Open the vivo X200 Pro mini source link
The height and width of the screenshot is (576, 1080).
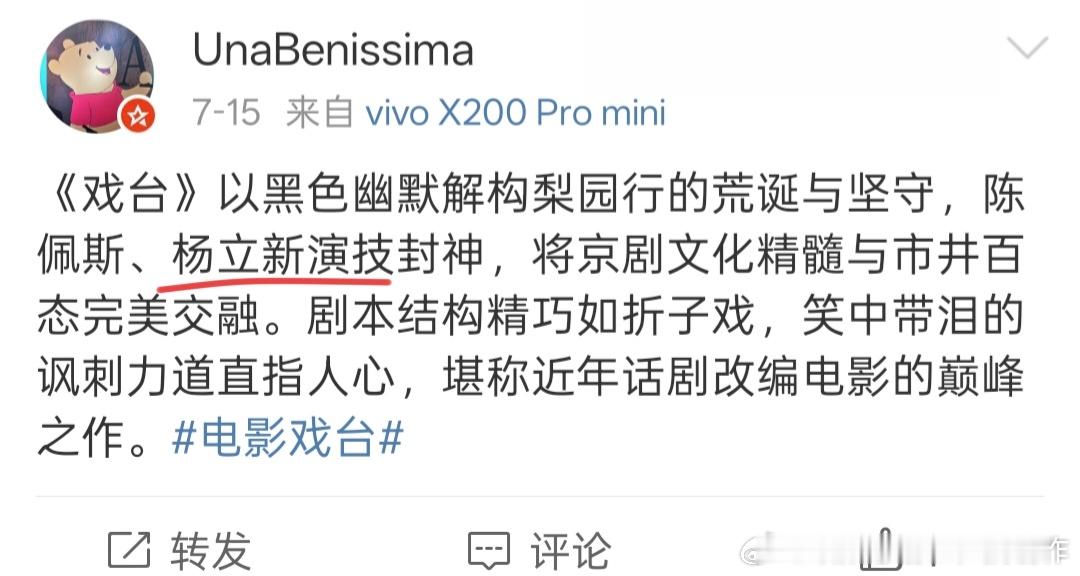[515, 112]
